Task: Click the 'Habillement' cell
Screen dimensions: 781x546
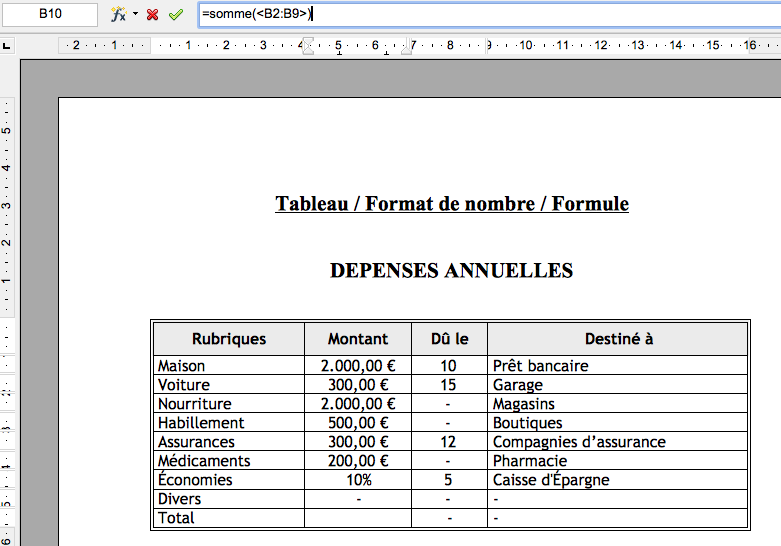Action: coord(229,422)
